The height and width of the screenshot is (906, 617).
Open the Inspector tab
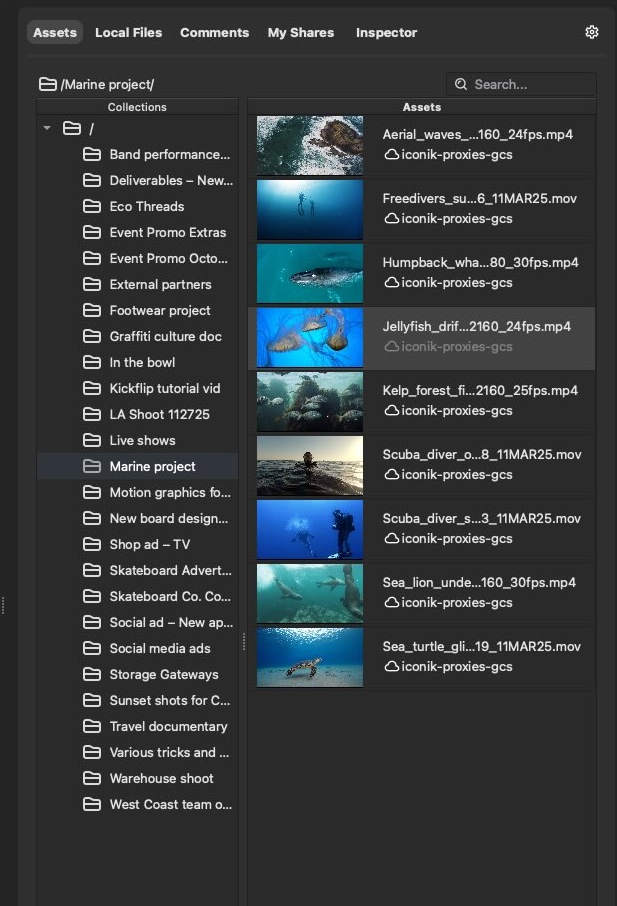[386, 33]
